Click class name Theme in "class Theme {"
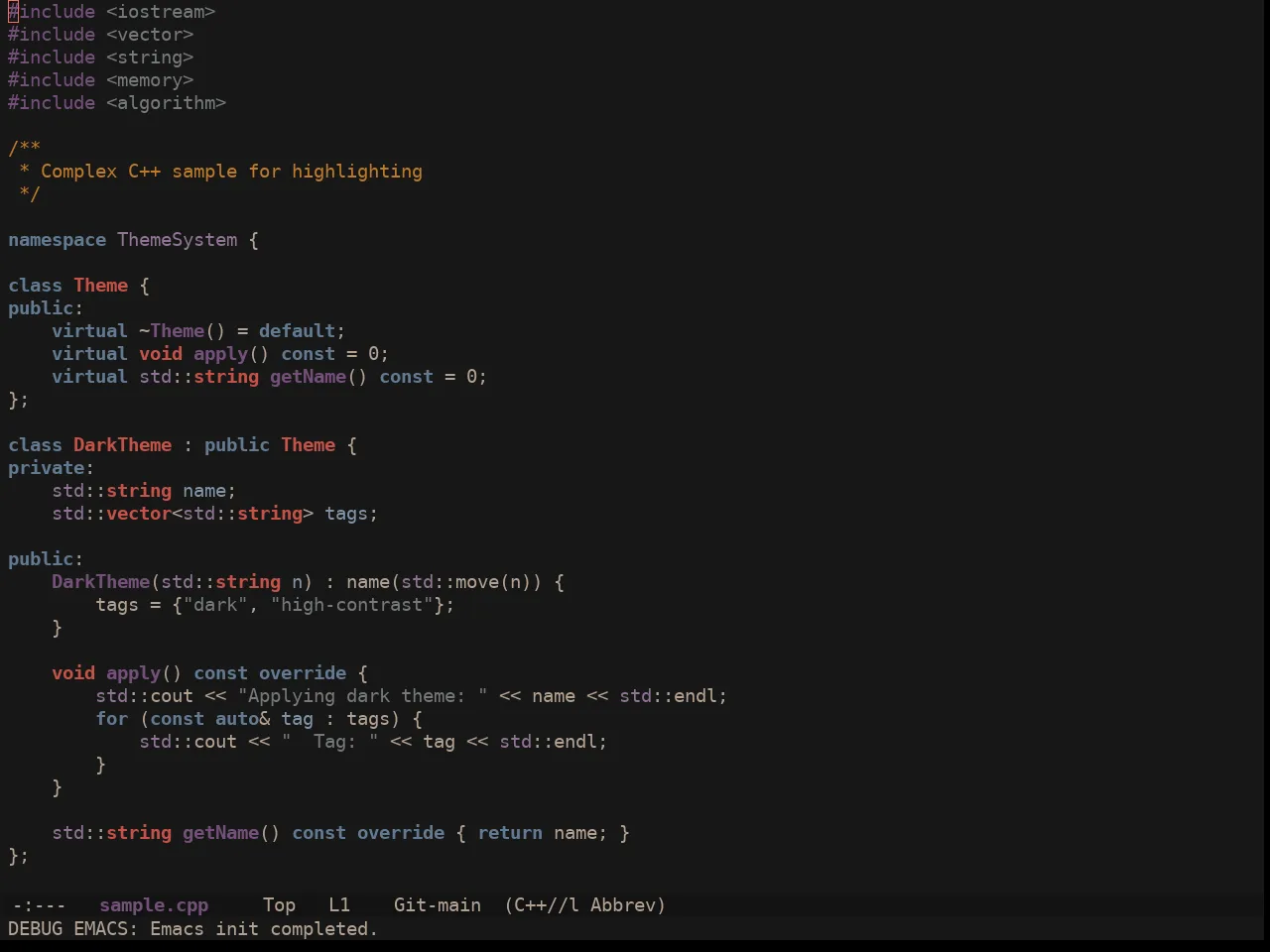 100,286
